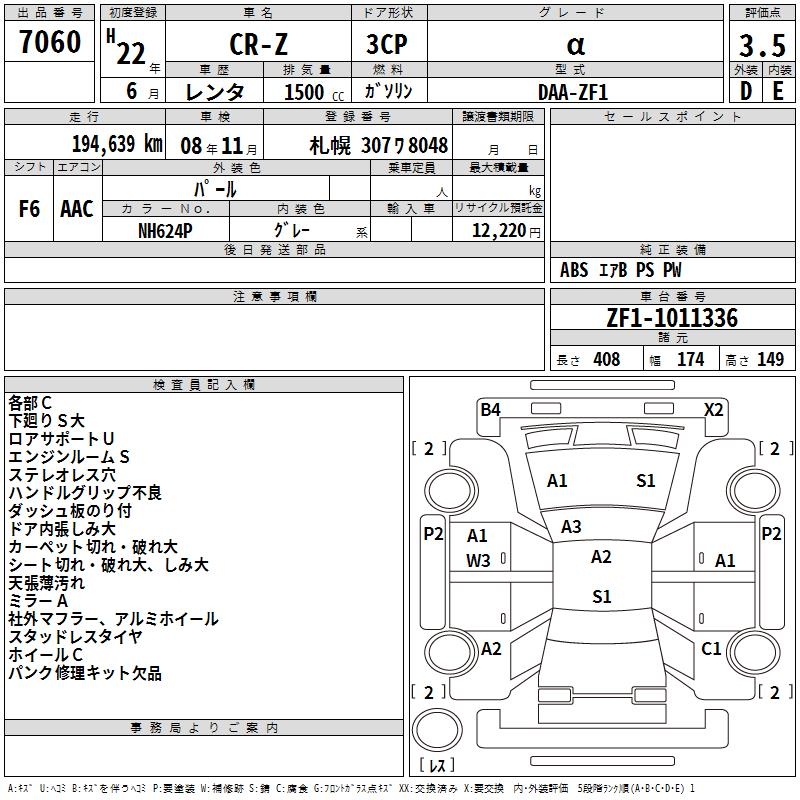Click the レス label below car diagram
This screenshot has width=800, height=800.
point(437,765)
